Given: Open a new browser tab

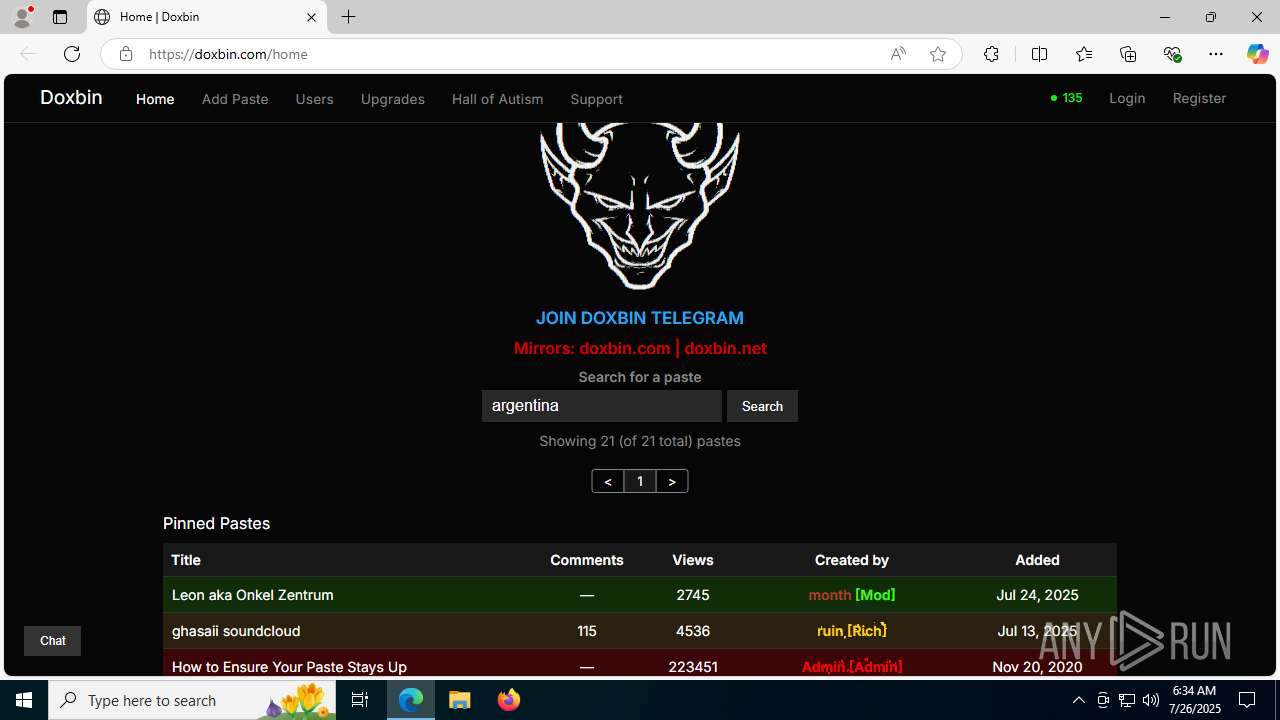Looking at the screenshot, I should (348, 17).
